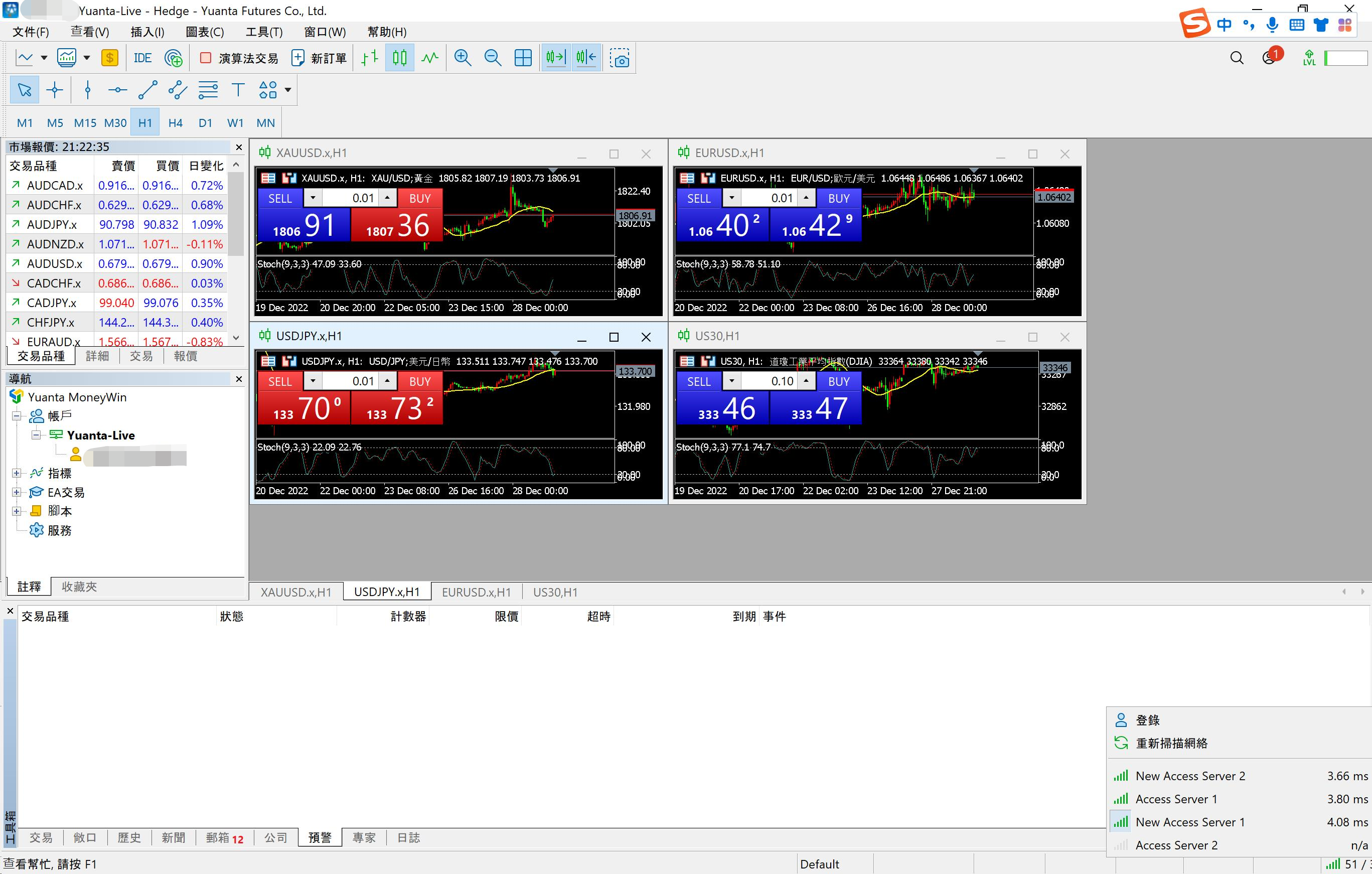The height and width of the screenshot is (874, 1372).
Task: Select the cursor arrow tool
Action: 25,90
